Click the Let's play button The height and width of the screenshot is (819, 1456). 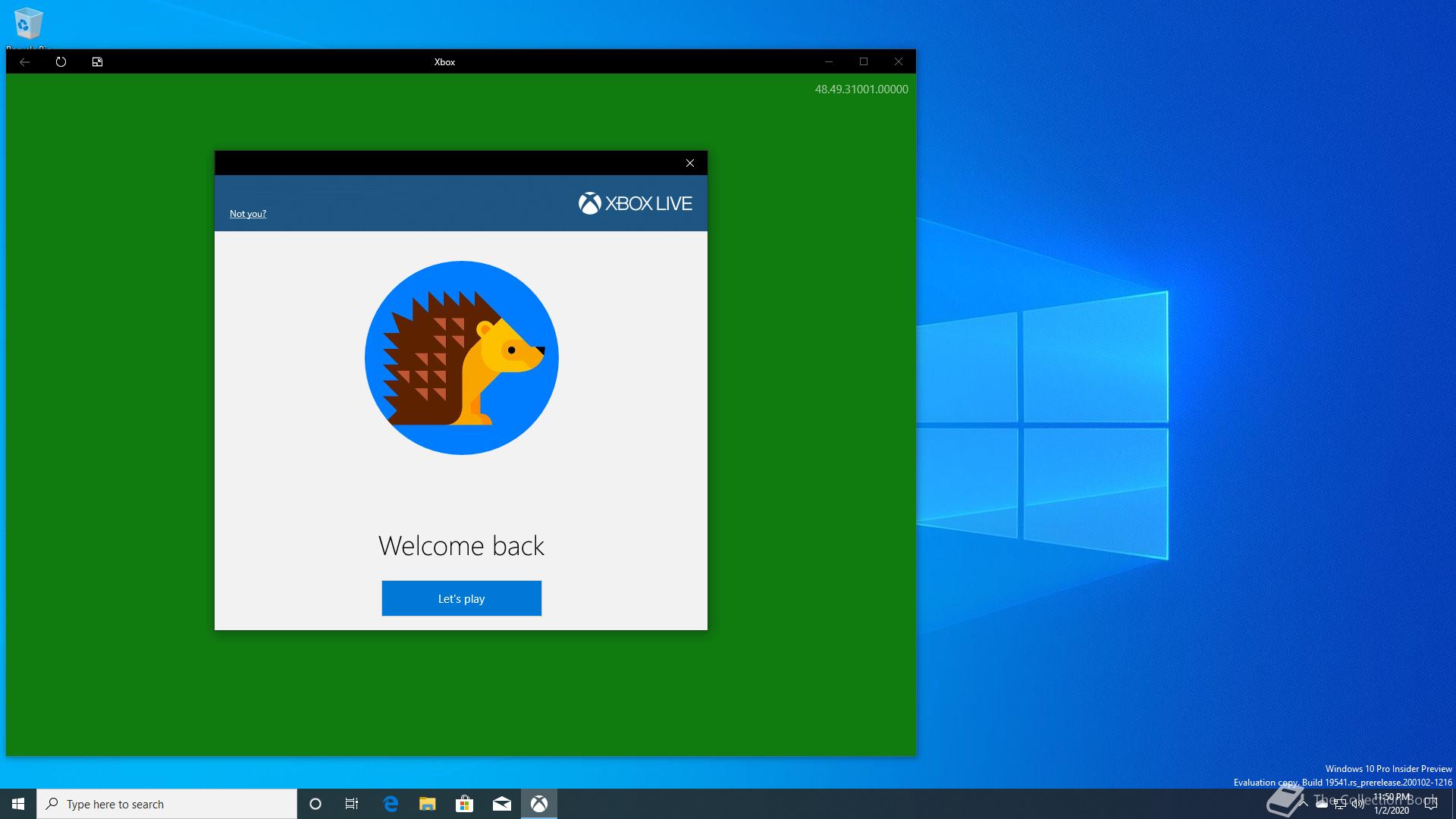[x=461, y=598]
